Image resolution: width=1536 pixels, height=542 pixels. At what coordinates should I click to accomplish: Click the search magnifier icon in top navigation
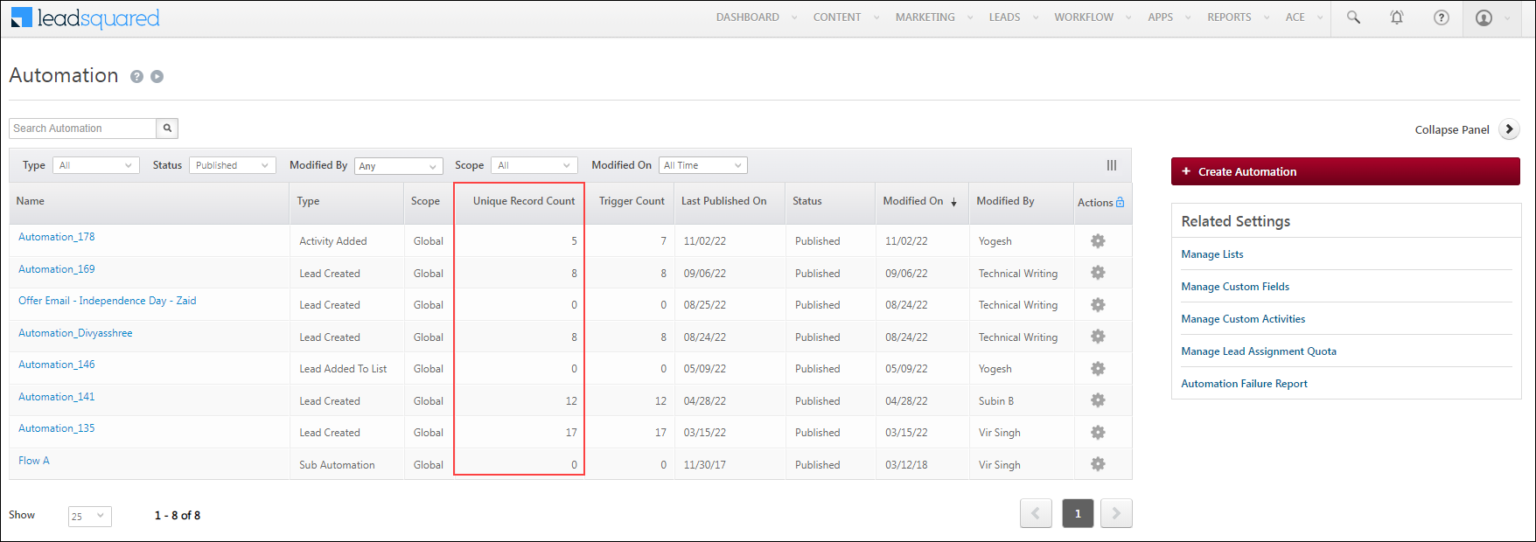coord(1353,18)
